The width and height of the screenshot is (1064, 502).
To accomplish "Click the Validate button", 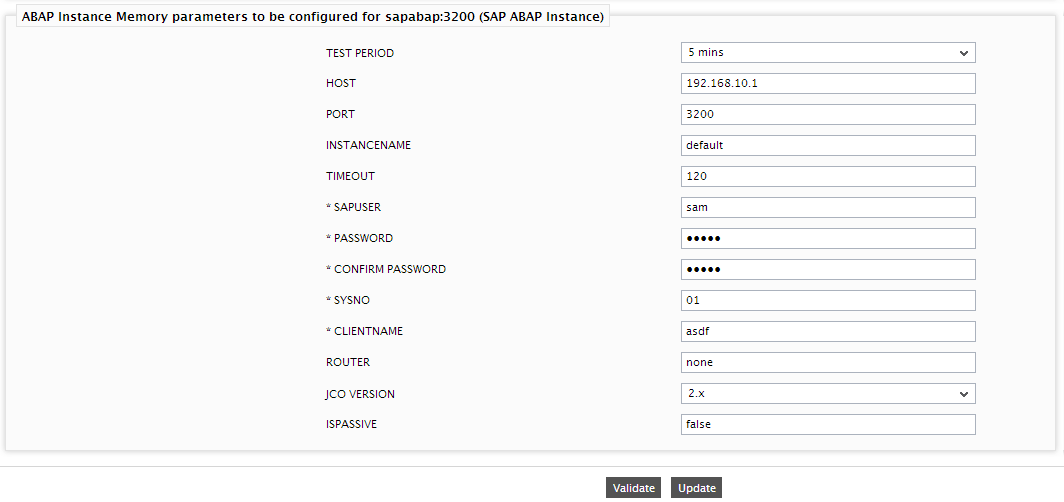I will 634,488.
